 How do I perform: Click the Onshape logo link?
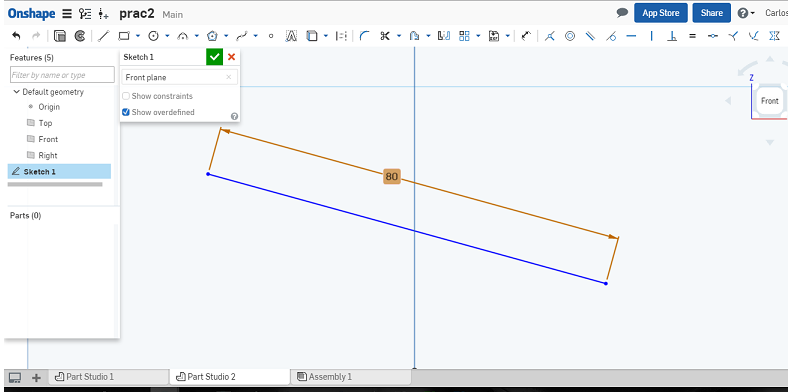click(31, 14)
